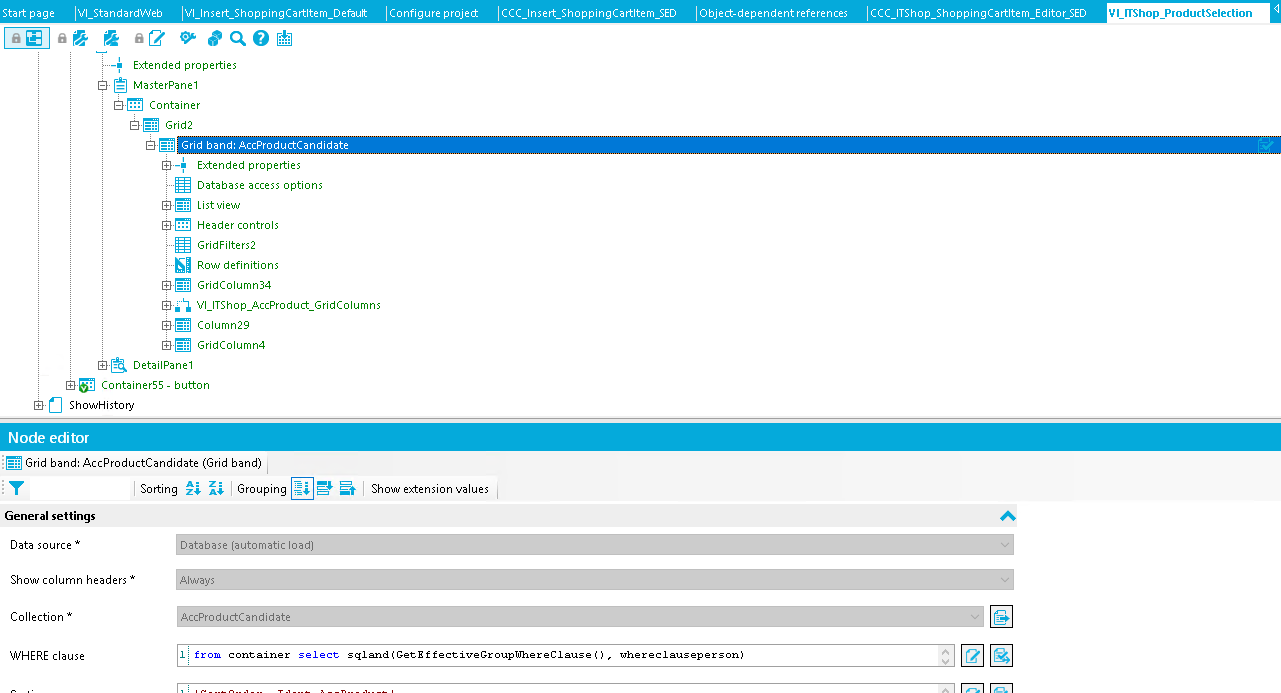Click inside the WHERE clause text field

tap(560, 656)
